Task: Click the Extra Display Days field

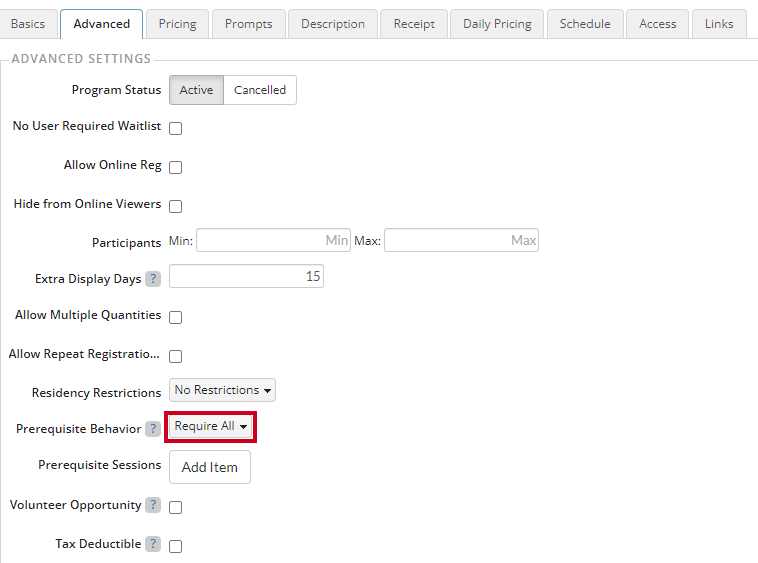Action: tap(246, 276)
